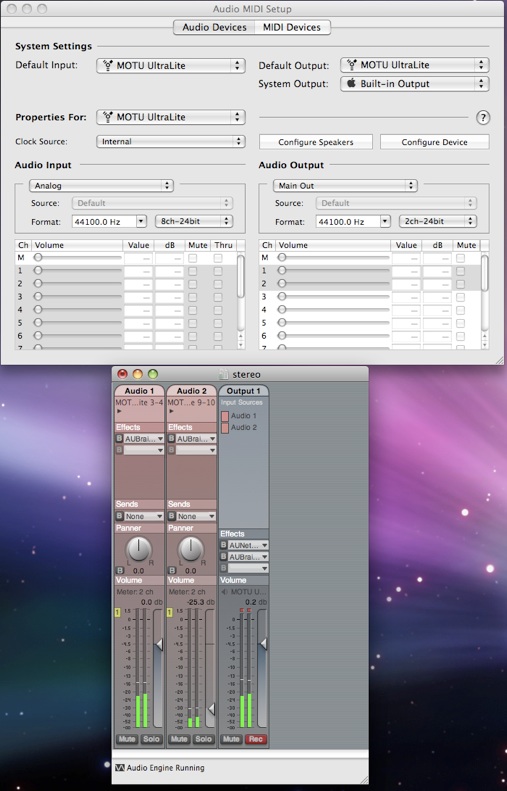507x791 pixels.
Task: Select the Output 1 channel strip header
Action: point(244,391)
